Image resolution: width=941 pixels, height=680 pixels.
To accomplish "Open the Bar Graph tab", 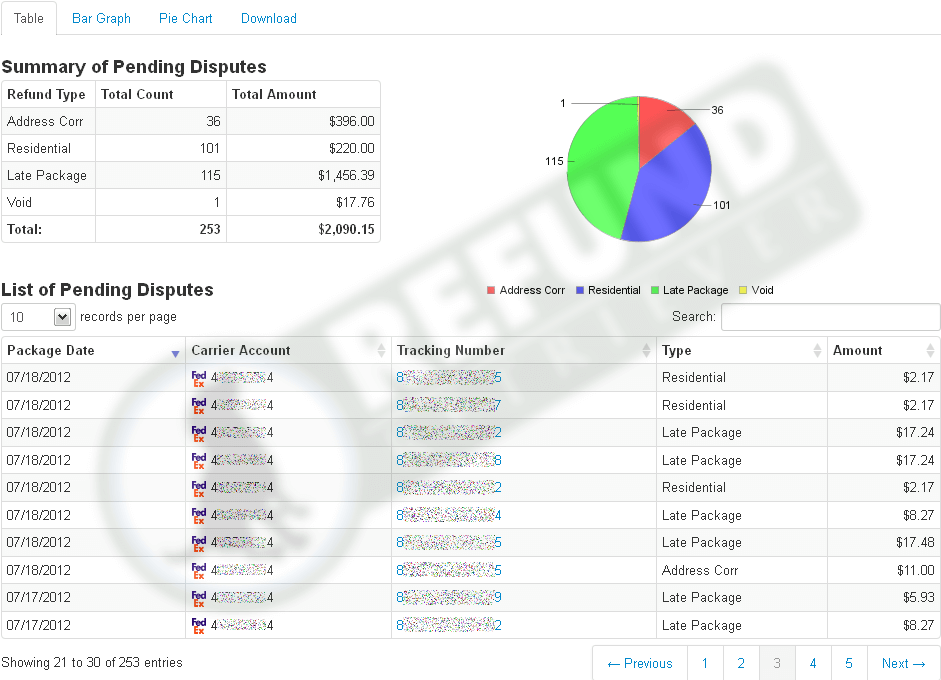I will (101, 18).
